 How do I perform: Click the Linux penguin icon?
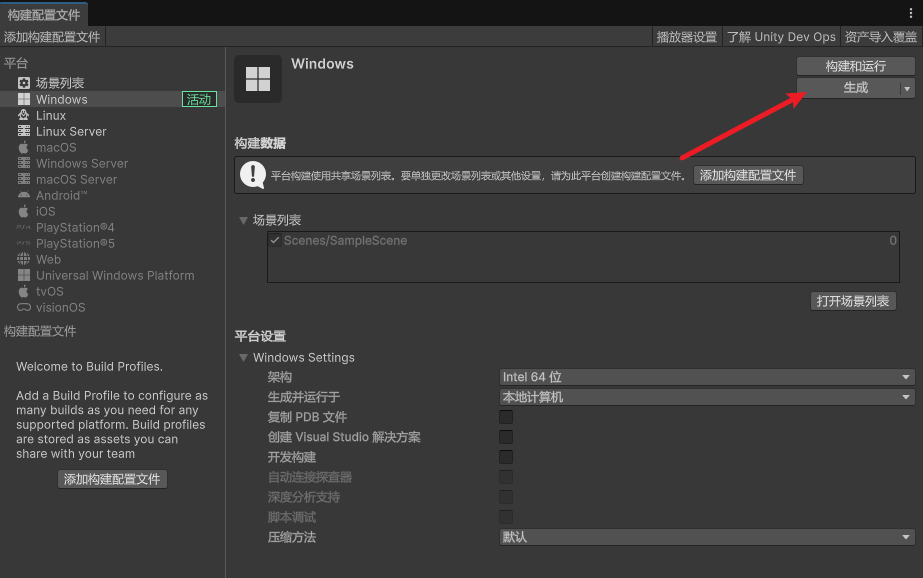(24, 115)
